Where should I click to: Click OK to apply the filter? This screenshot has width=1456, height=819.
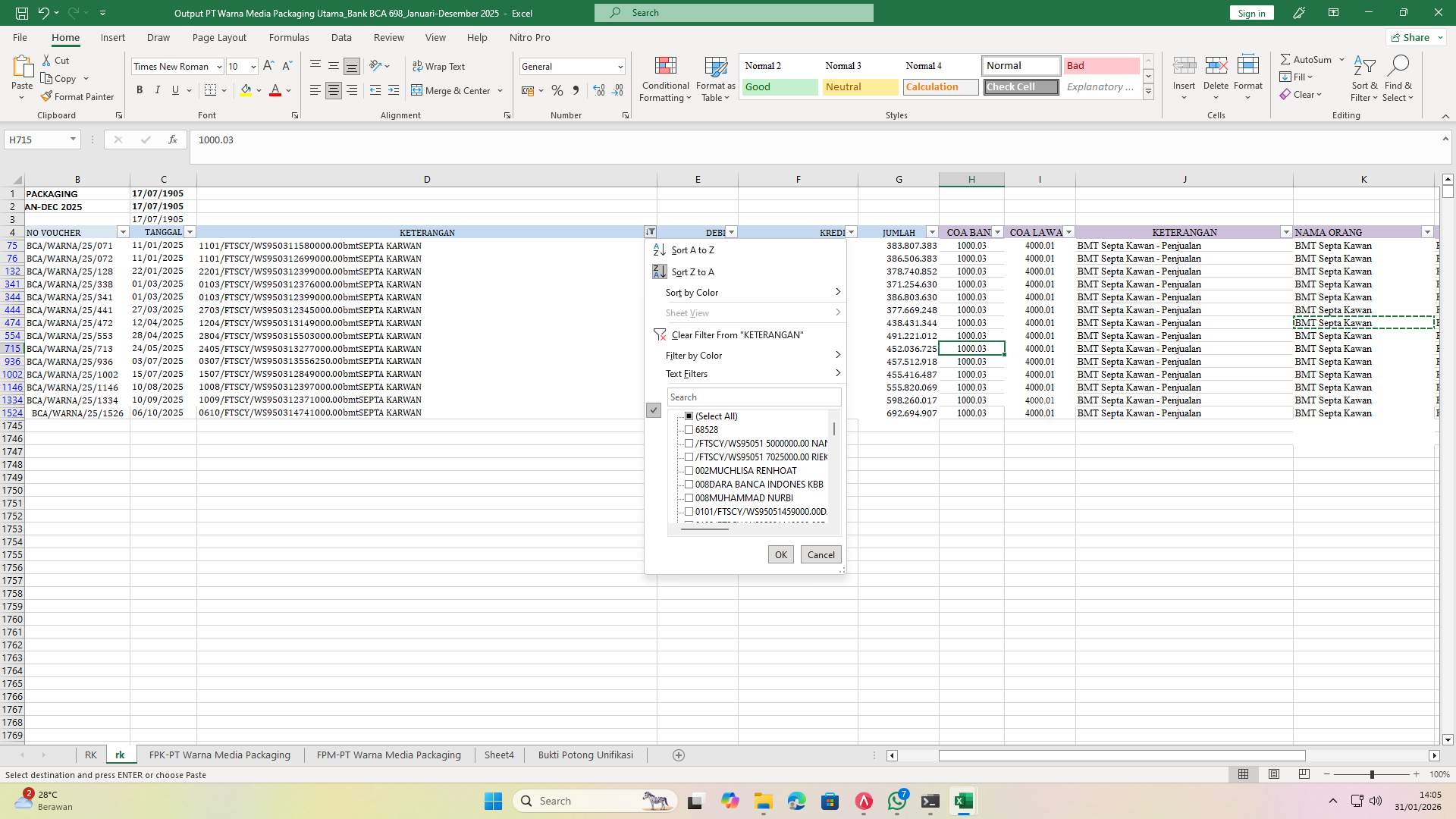780,554
